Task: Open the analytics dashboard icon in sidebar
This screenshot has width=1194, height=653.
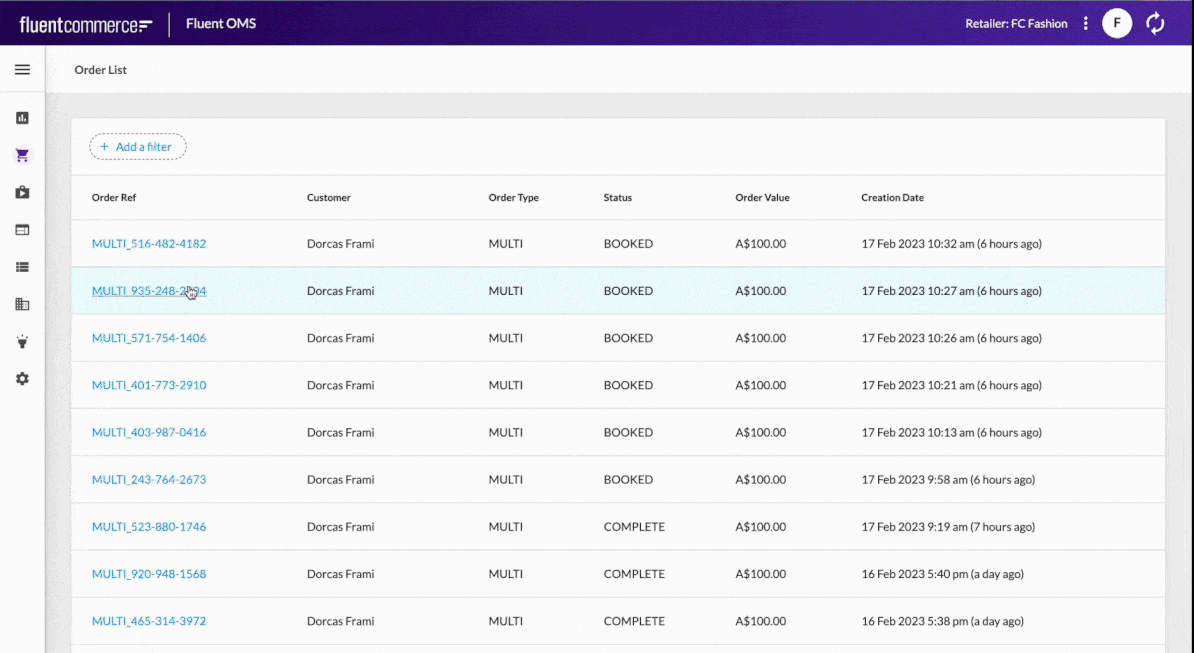Action: pyautogui.click(x=22, y=117)
